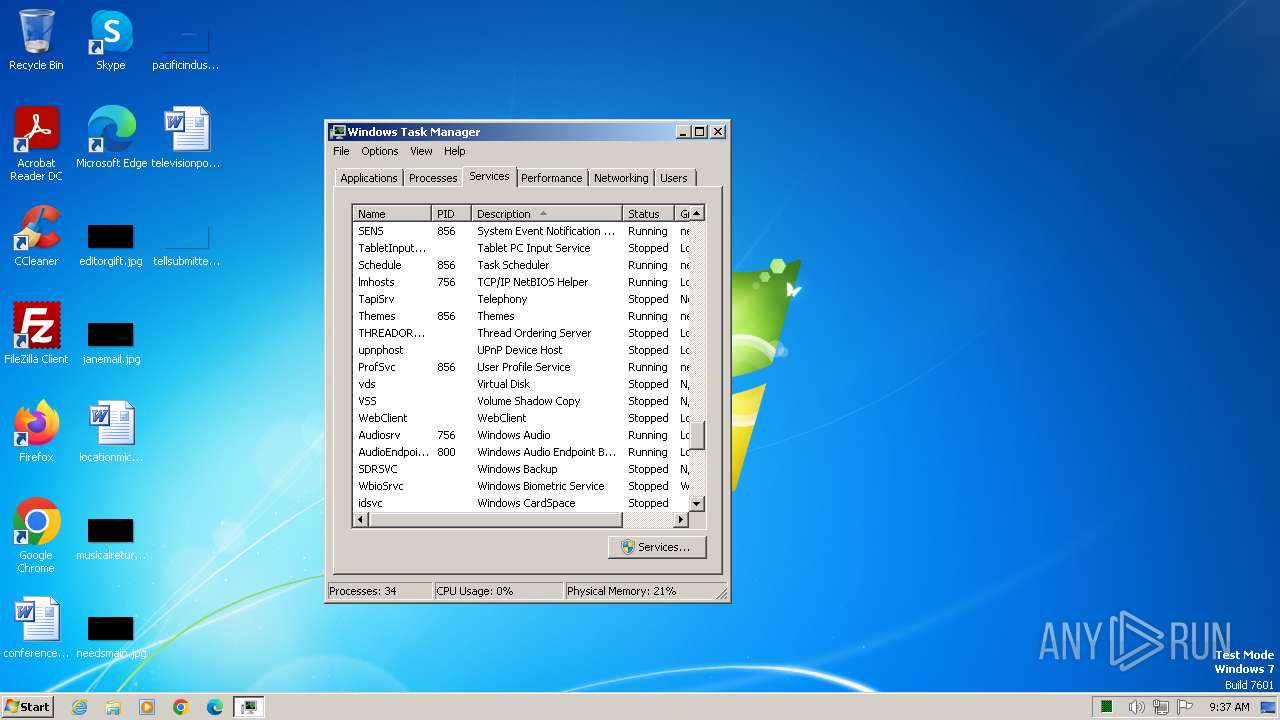The image size is (1280, 720).
Task: Open Windows Explorer folder in taskbar
Action: click(x=113, y=707)
